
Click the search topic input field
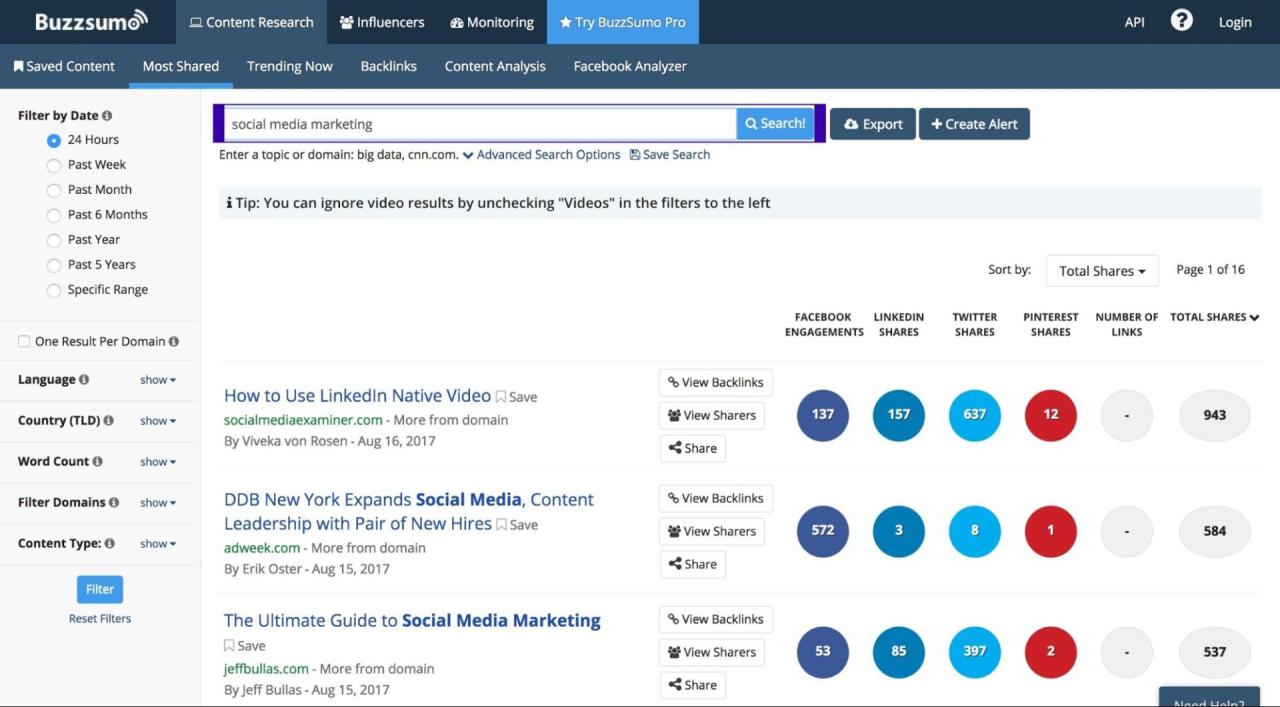click(x=480, y=124)
